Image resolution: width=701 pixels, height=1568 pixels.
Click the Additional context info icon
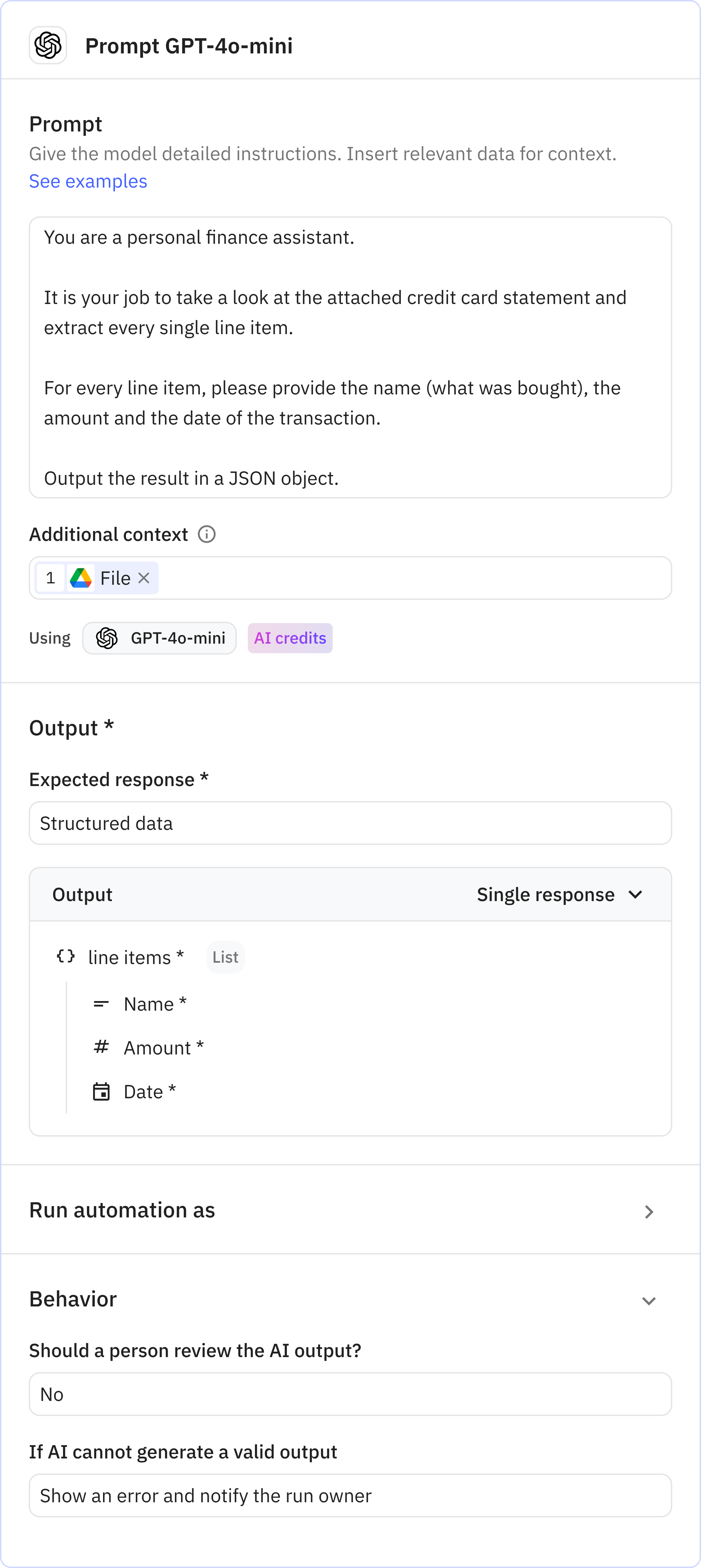[206, 534]
